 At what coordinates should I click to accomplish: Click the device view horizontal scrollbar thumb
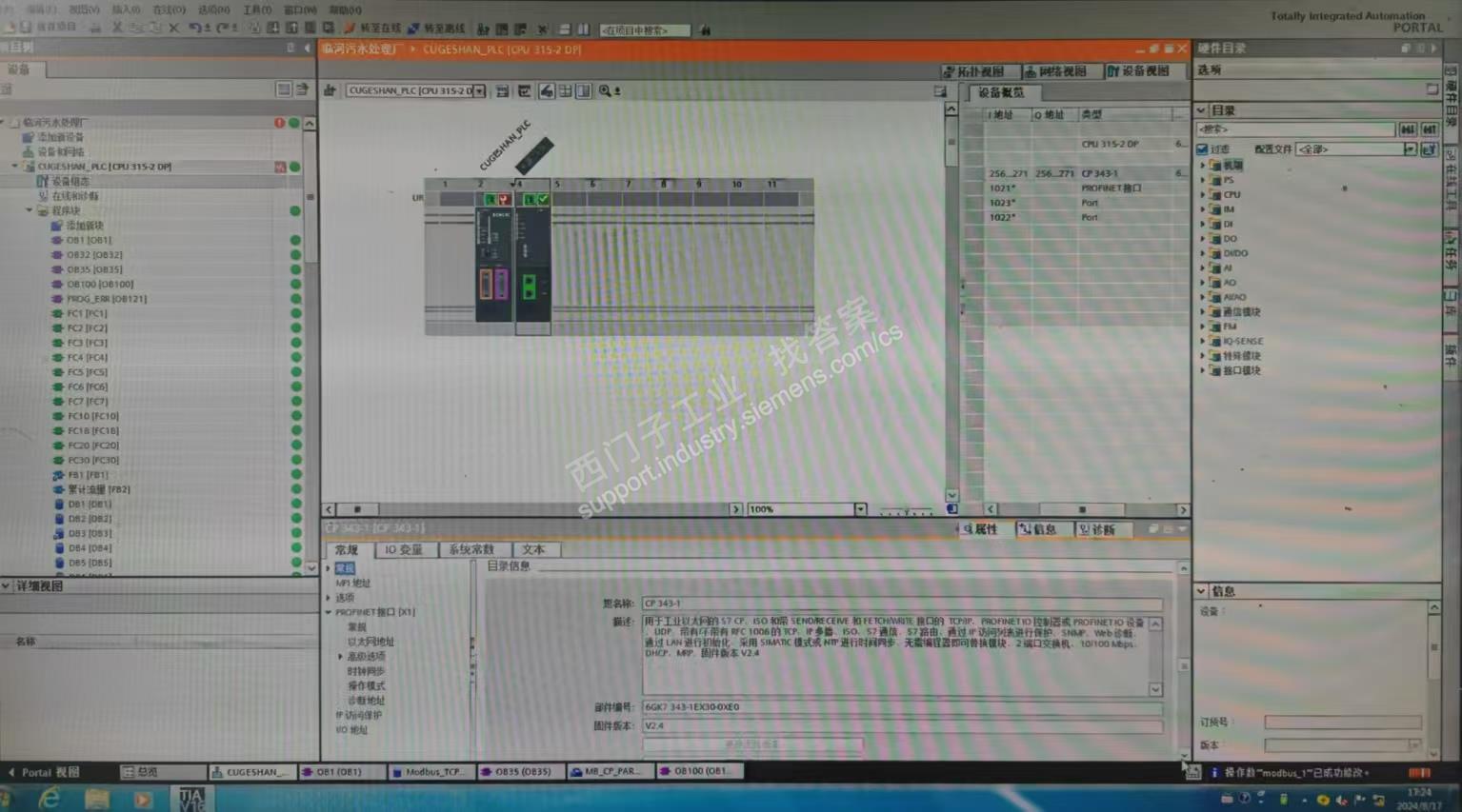357,509
